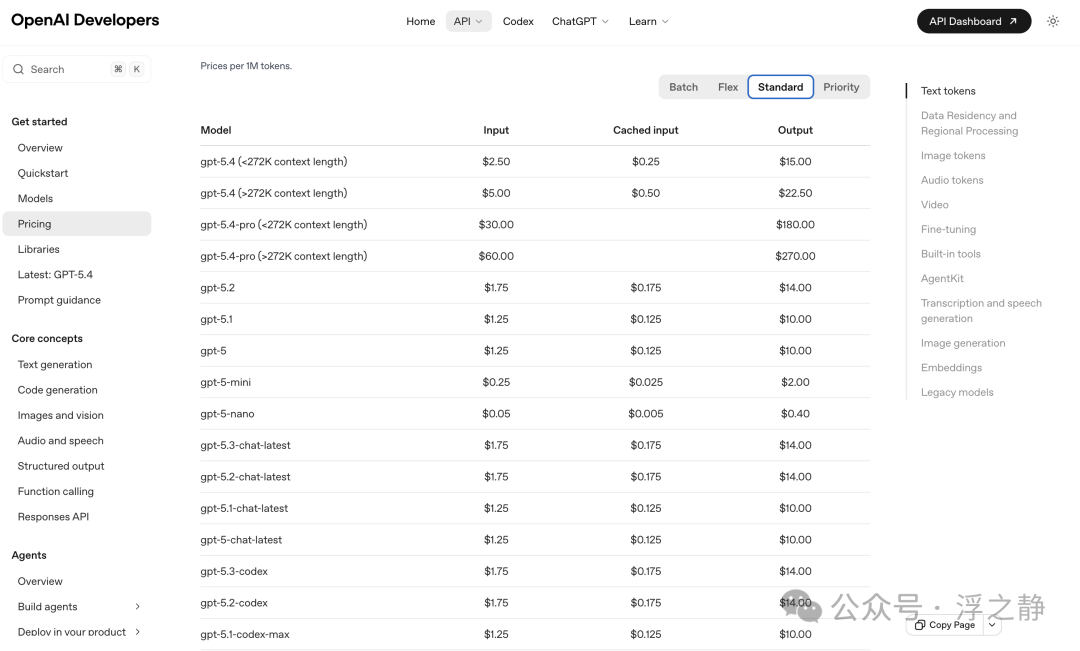Click the Copy Page button
Image resolution: width=1080 pixels, height=651 pixels.
click(945, 625)
